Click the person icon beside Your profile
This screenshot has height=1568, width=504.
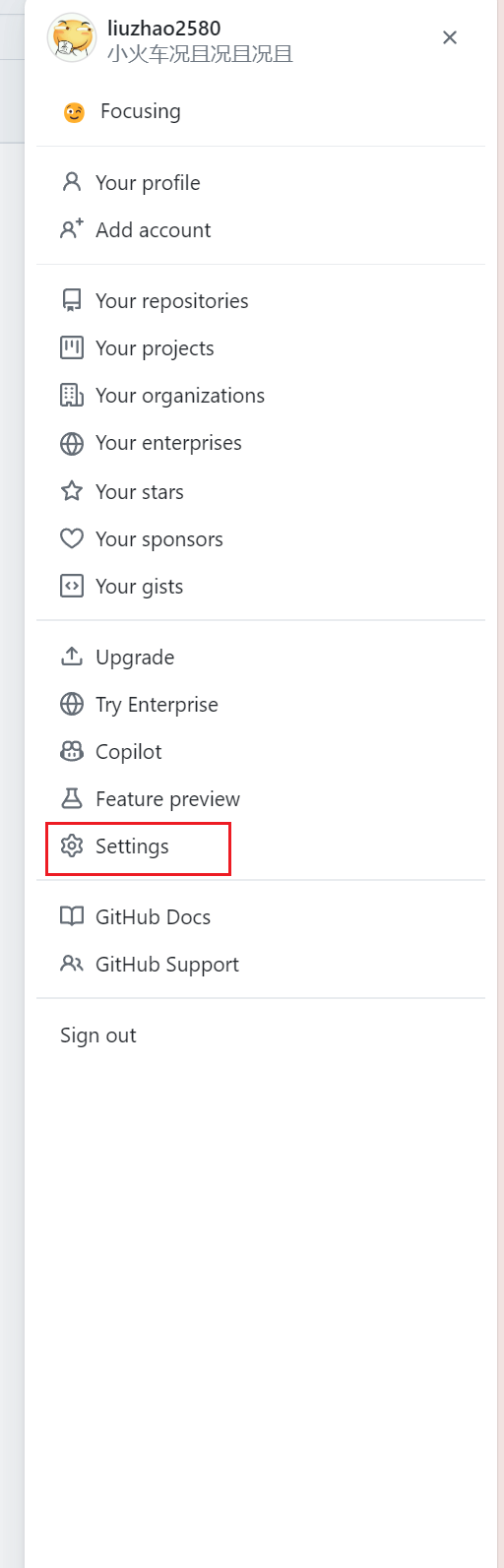(x=72, y=182)
